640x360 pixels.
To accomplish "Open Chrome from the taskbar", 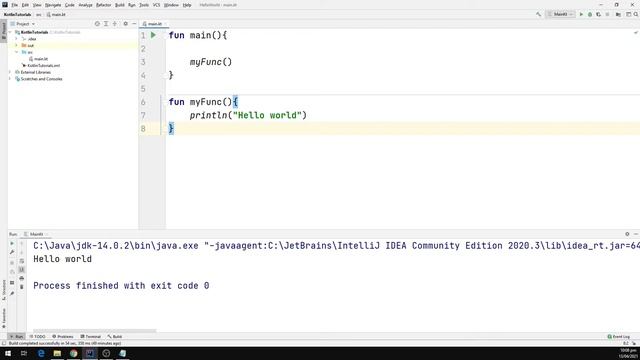I will (73, 353).
